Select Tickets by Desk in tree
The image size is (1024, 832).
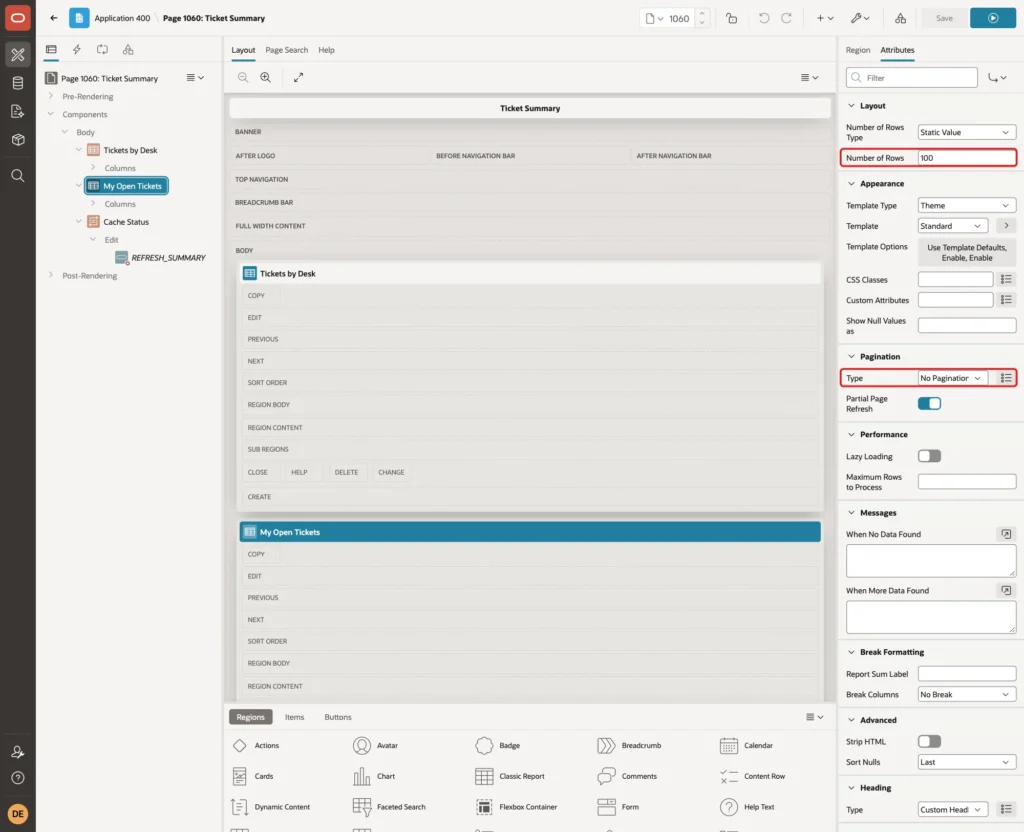point(130,150)
